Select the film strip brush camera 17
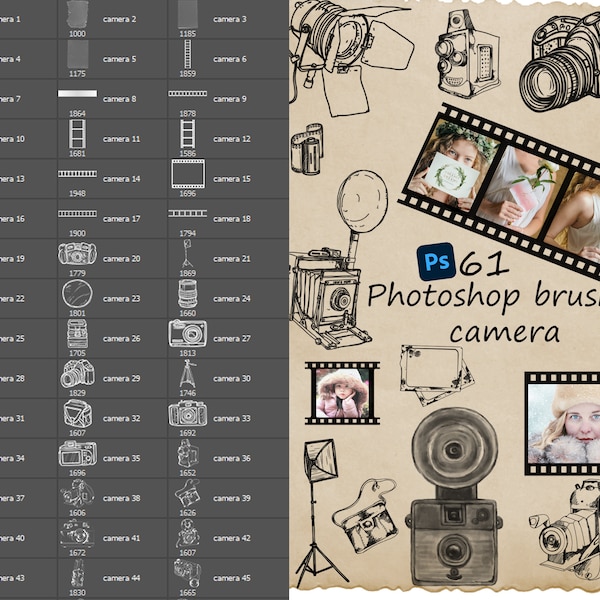Viewport: 600px width, 600px height. click(x=112, y=218)
